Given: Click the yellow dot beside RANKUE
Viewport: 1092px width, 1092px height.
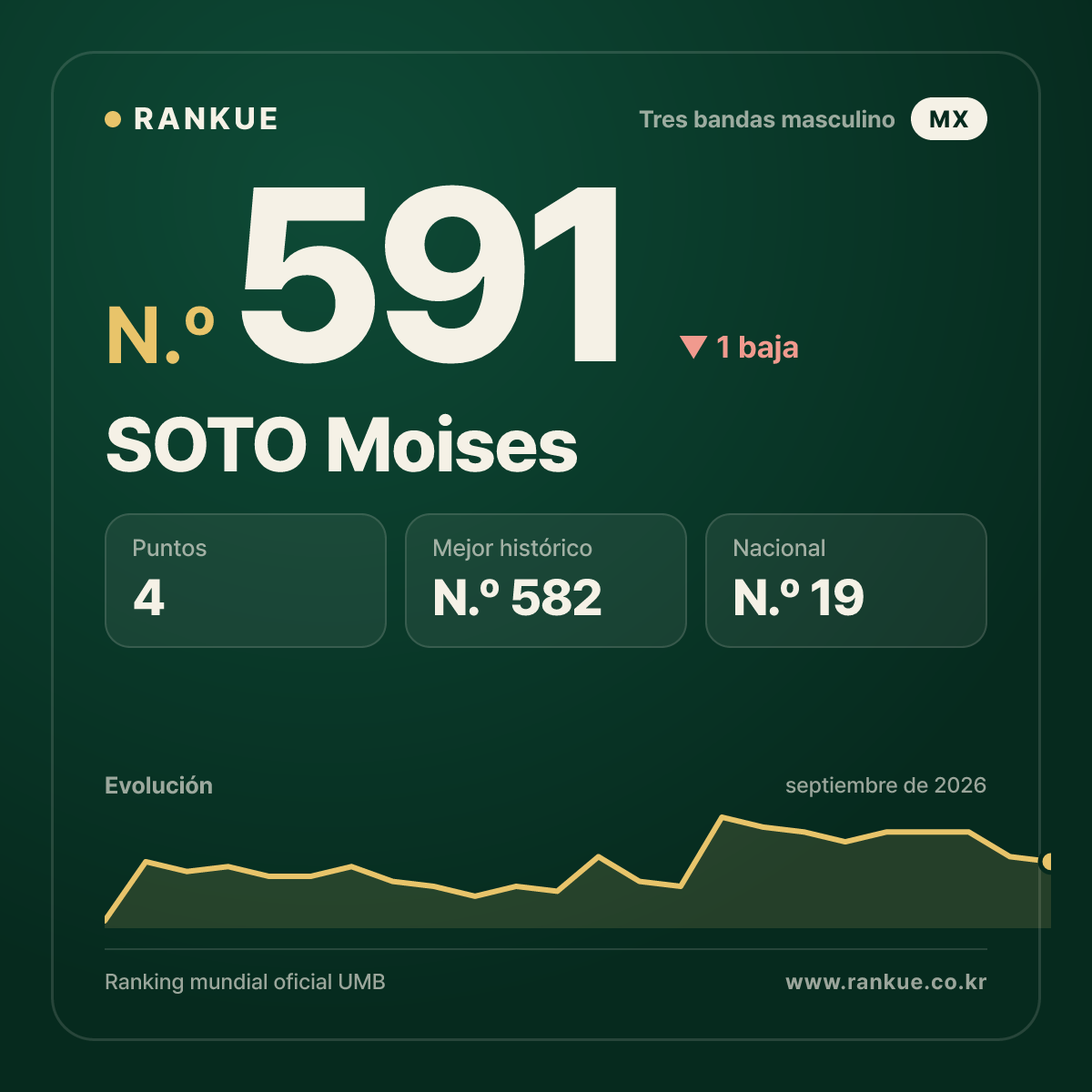Looking at the screenshot, I should click(113, 119).
